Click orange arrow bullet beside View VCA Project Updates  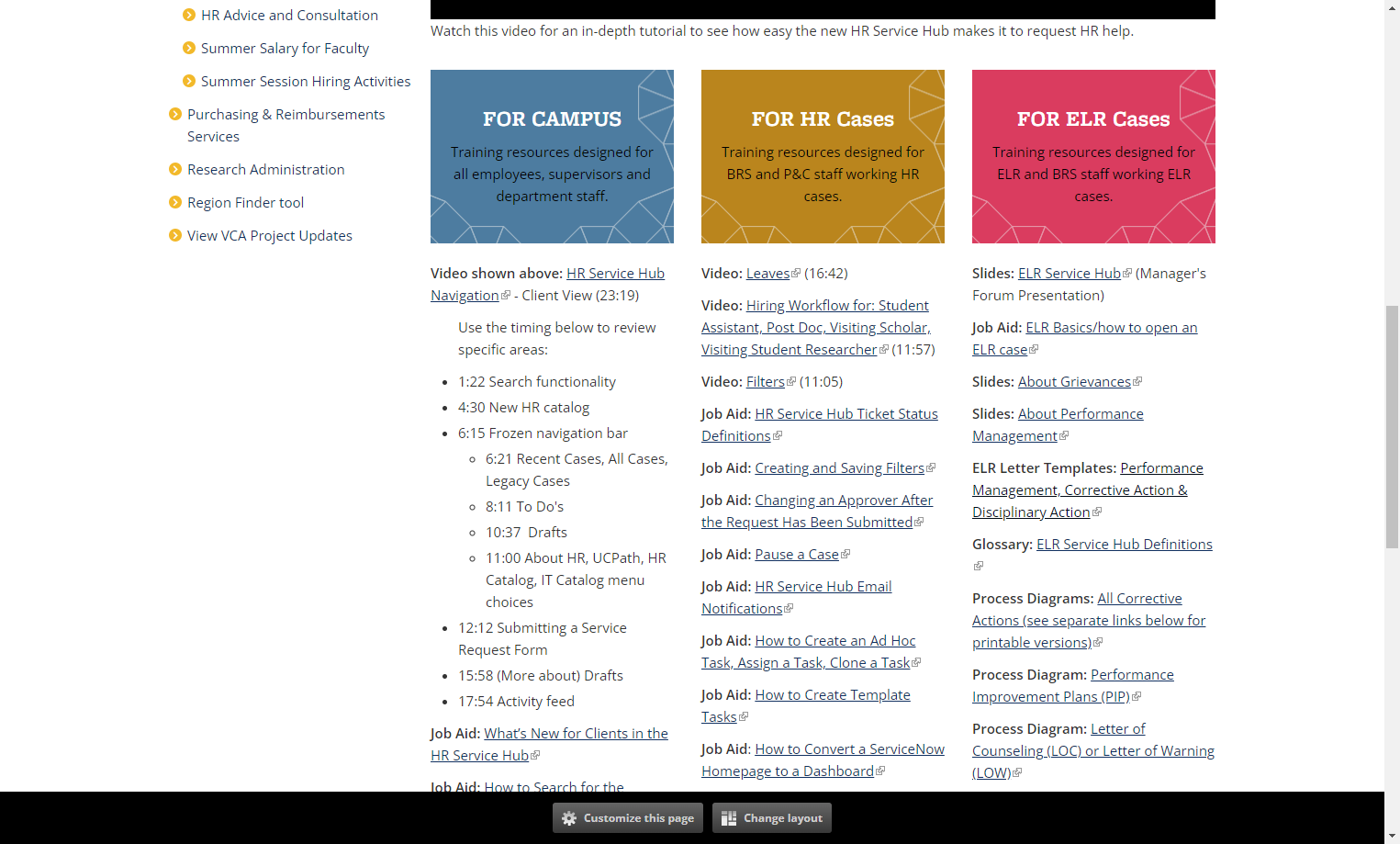[175, 235]
